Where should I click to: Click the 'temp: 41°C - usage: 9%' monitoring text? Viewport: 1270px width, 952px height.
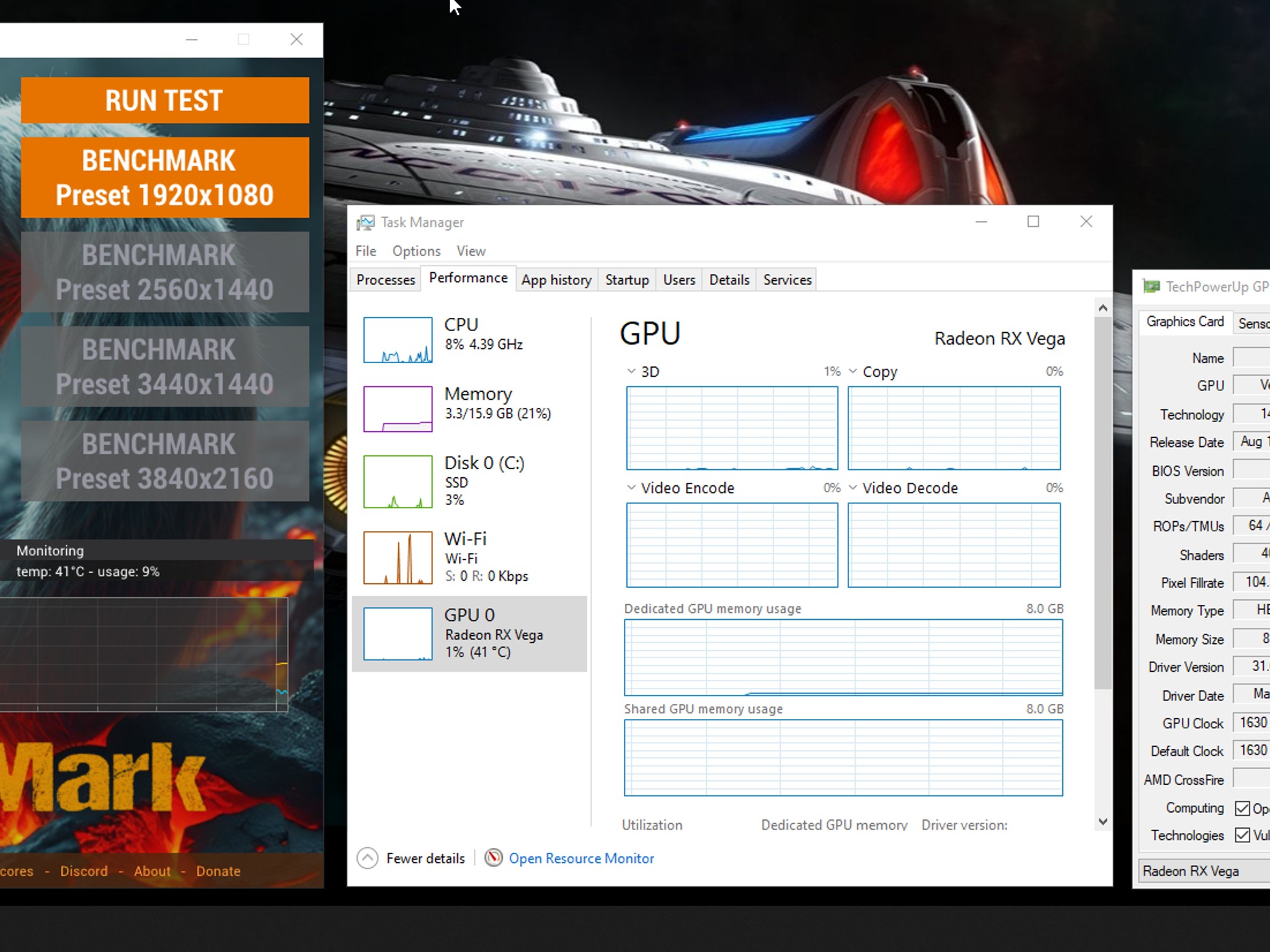coord(87,571)
